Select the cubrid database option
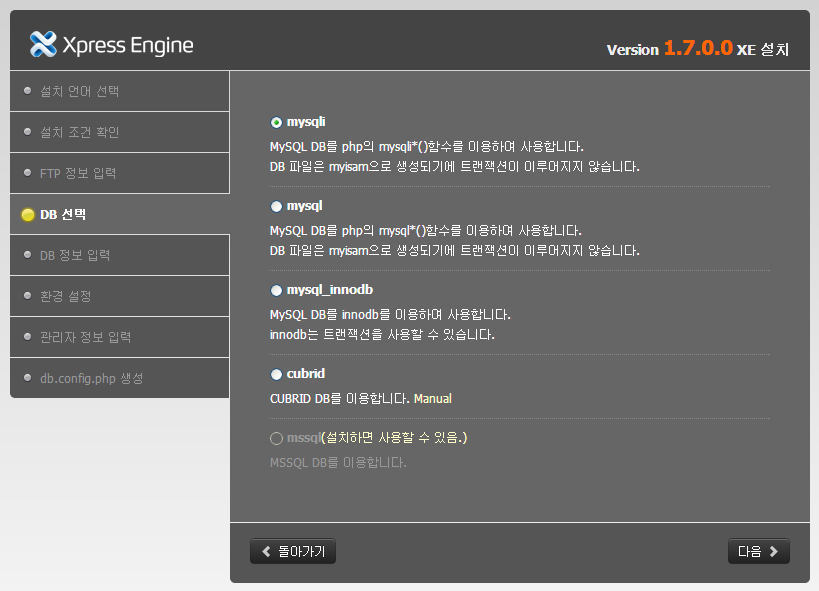This screenshot has height=591, width=819. click(x=274, y=374)
